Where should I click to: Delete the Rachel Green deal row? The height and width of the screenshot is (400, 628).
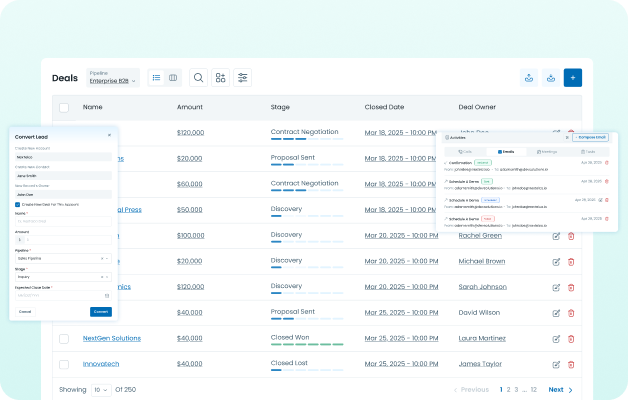(571, 236)
